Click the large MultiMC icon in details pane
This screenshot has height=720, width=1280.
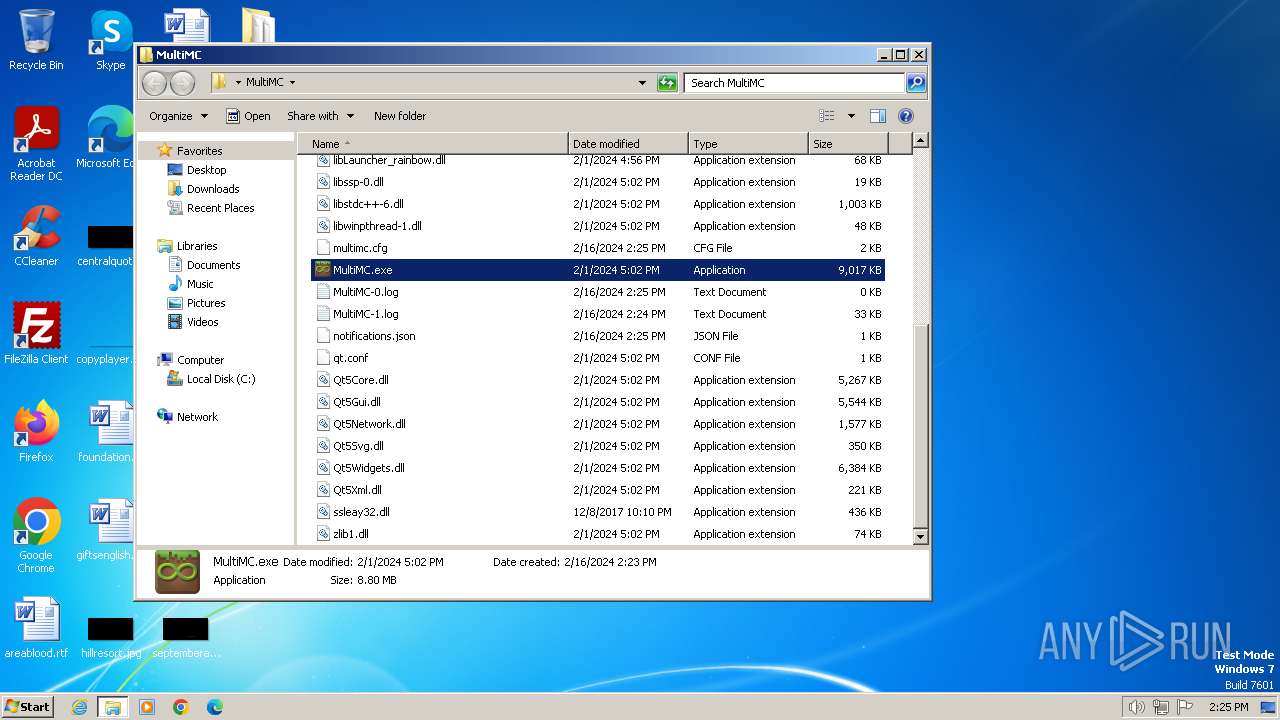pos(177,572)
